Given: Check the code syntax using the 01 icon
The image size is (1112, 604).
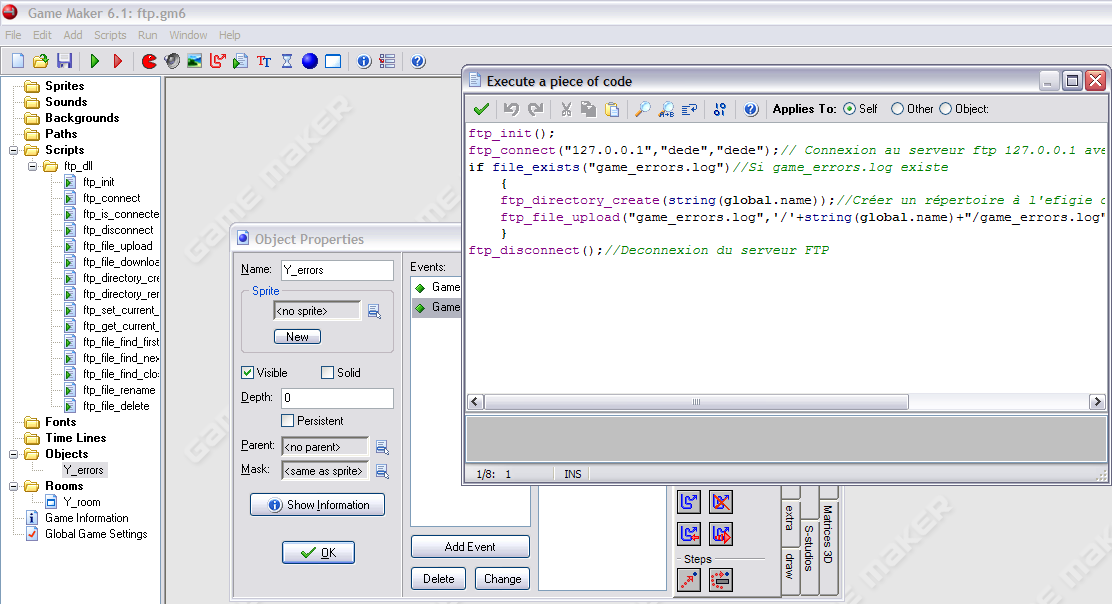Looking at the screenshot, I should point(720,109).
